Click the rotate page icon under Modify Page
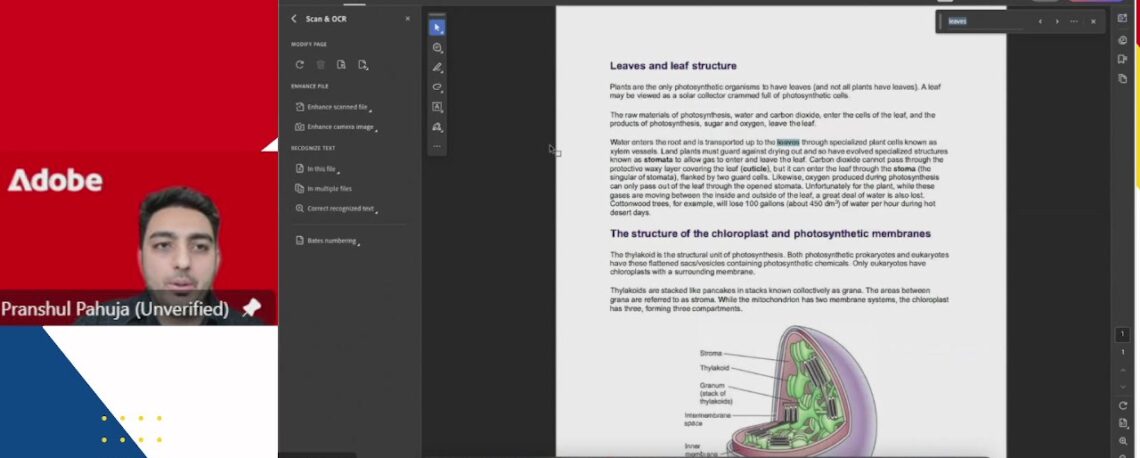This screenshot has height=458, width=1140. point(300,65)
